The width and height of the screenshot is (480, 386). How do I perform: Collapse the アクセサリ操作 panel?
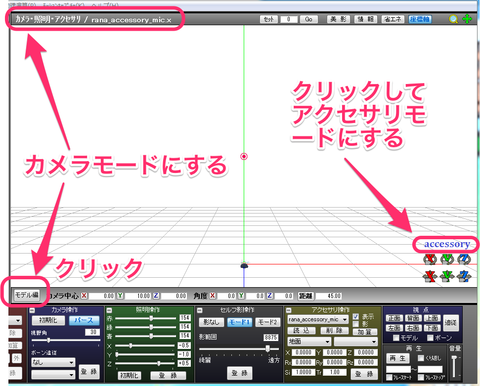[289, 310]
